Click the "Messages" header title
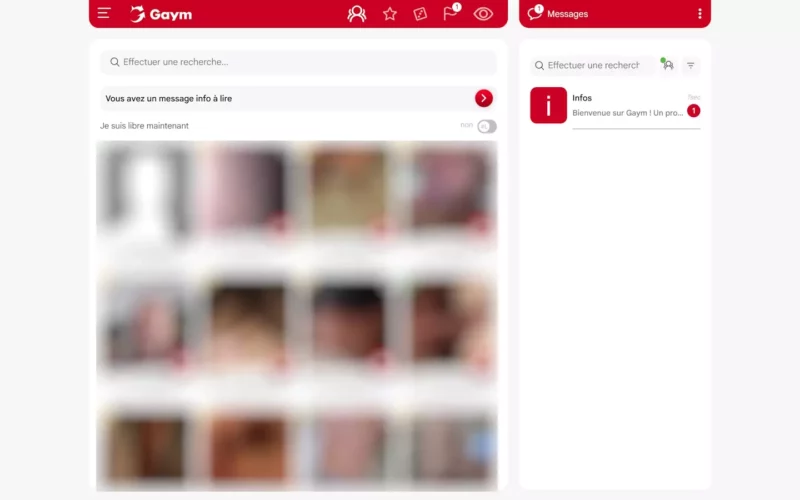Screen dimensions: 800x500 (x=567, y=14)
